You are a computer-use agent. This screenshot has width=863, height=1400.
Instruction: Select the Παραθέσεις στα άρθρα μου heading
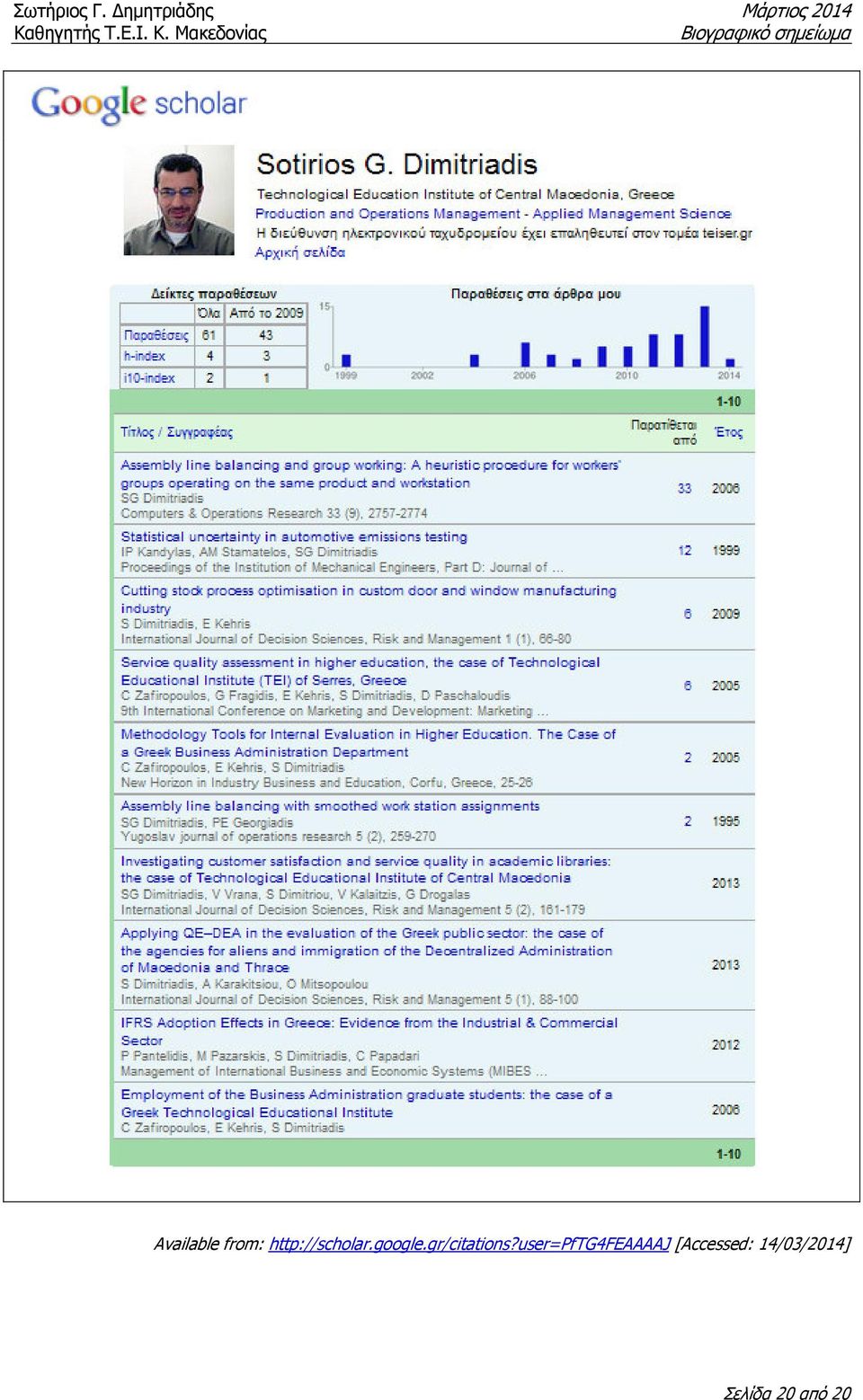tap(536, 294)
